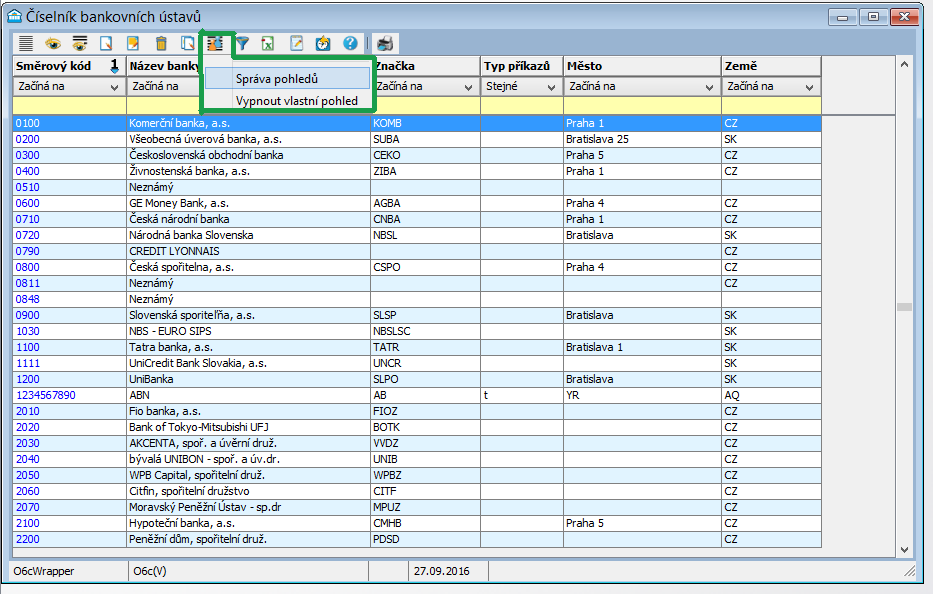The image size is (933, 594).
Task: Click the vertical scrollbar down arrow
Action: tap(905, 549)
